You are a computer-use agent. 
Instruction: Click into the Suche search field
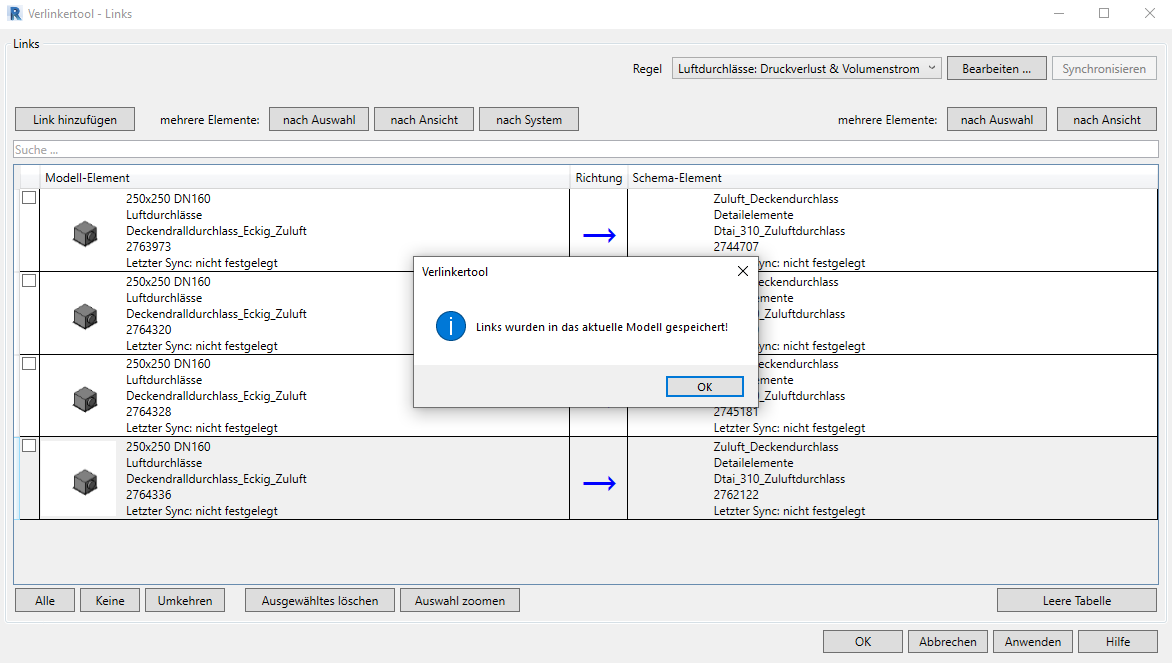point(585,149)
